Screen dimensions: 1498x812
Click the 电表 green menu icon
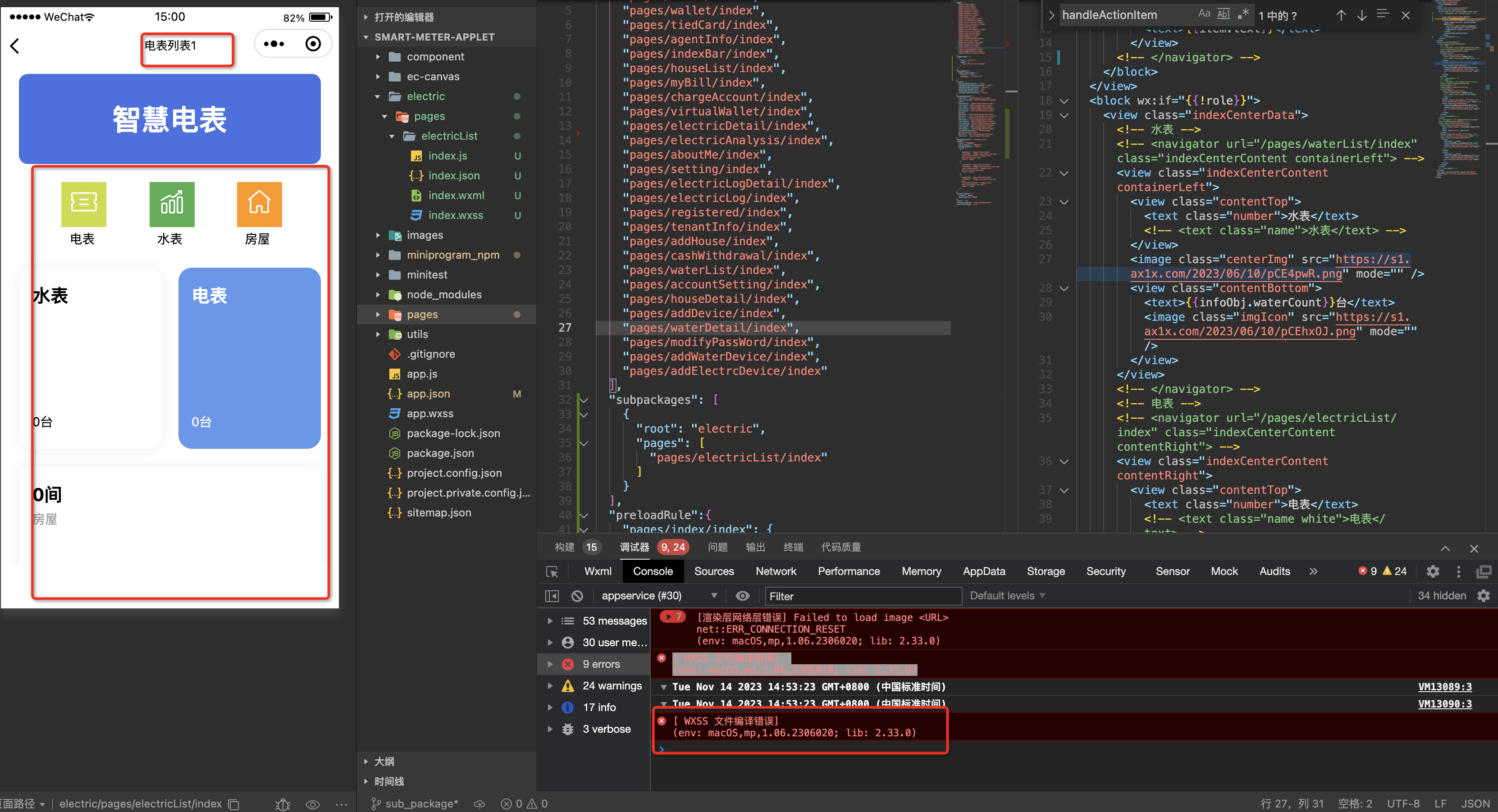point(83,204)
